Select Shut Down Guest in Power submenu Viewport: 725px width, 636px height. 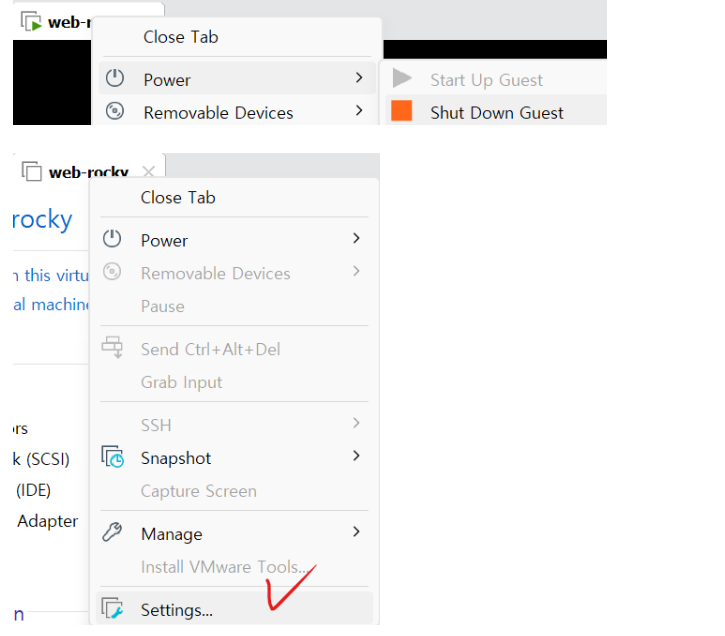click(x=496, y=111)
